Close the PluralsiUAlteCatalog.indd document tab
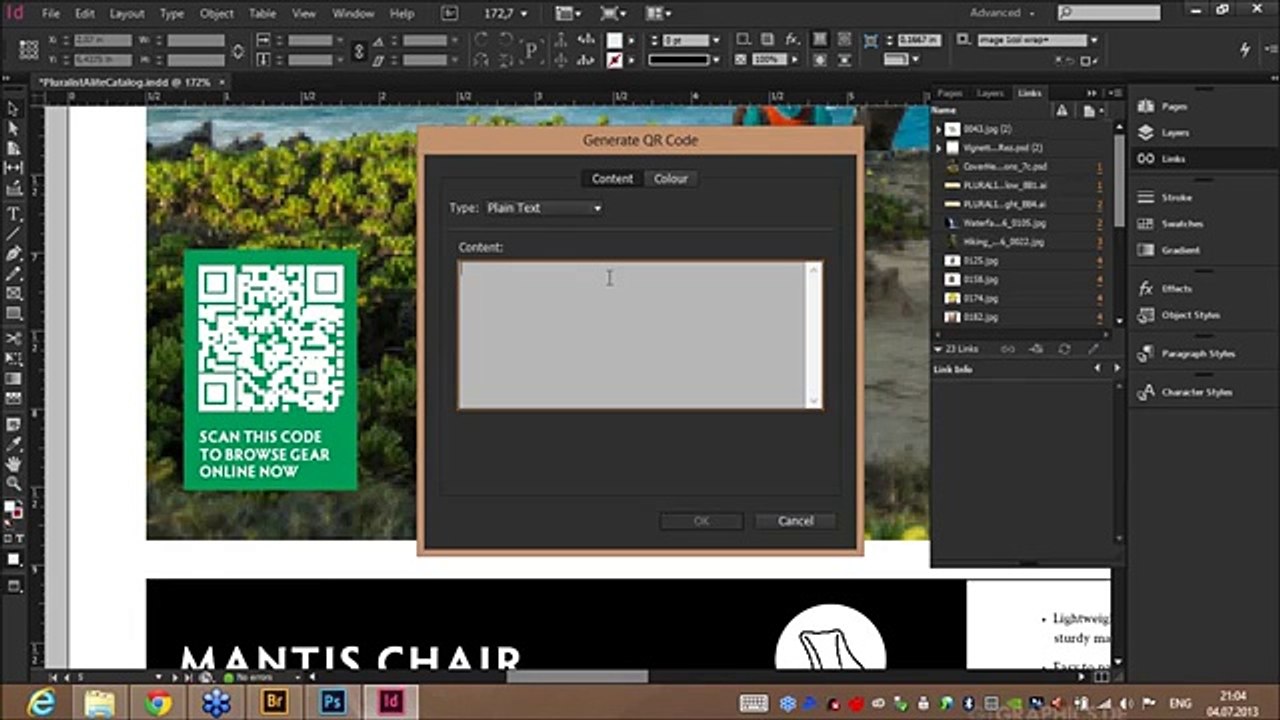 [x=220, y=82]
